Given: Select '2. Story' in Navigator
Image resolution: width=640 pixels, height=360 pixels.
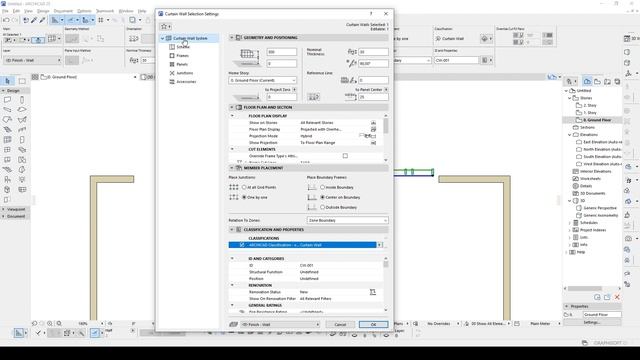Looking at the screenshot, I should 590,105.
